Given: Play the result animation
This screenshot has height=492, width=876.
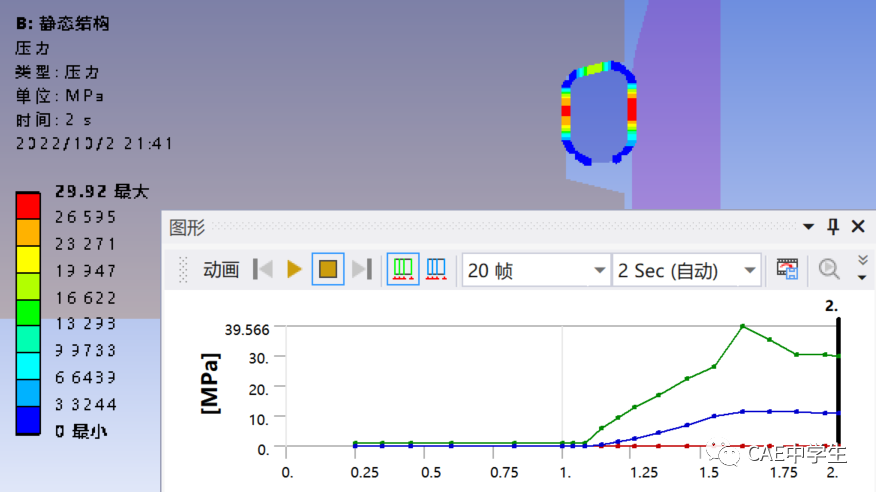Looking at the screenshot, I should tap(294, 269).
